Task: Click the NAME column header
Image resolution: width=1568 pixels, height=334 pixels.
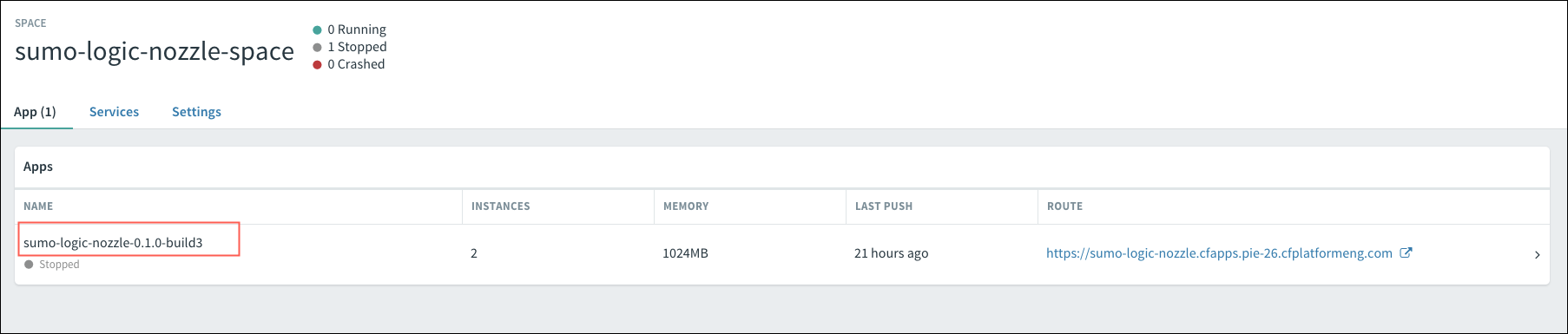Action: (x=38, y=206)
